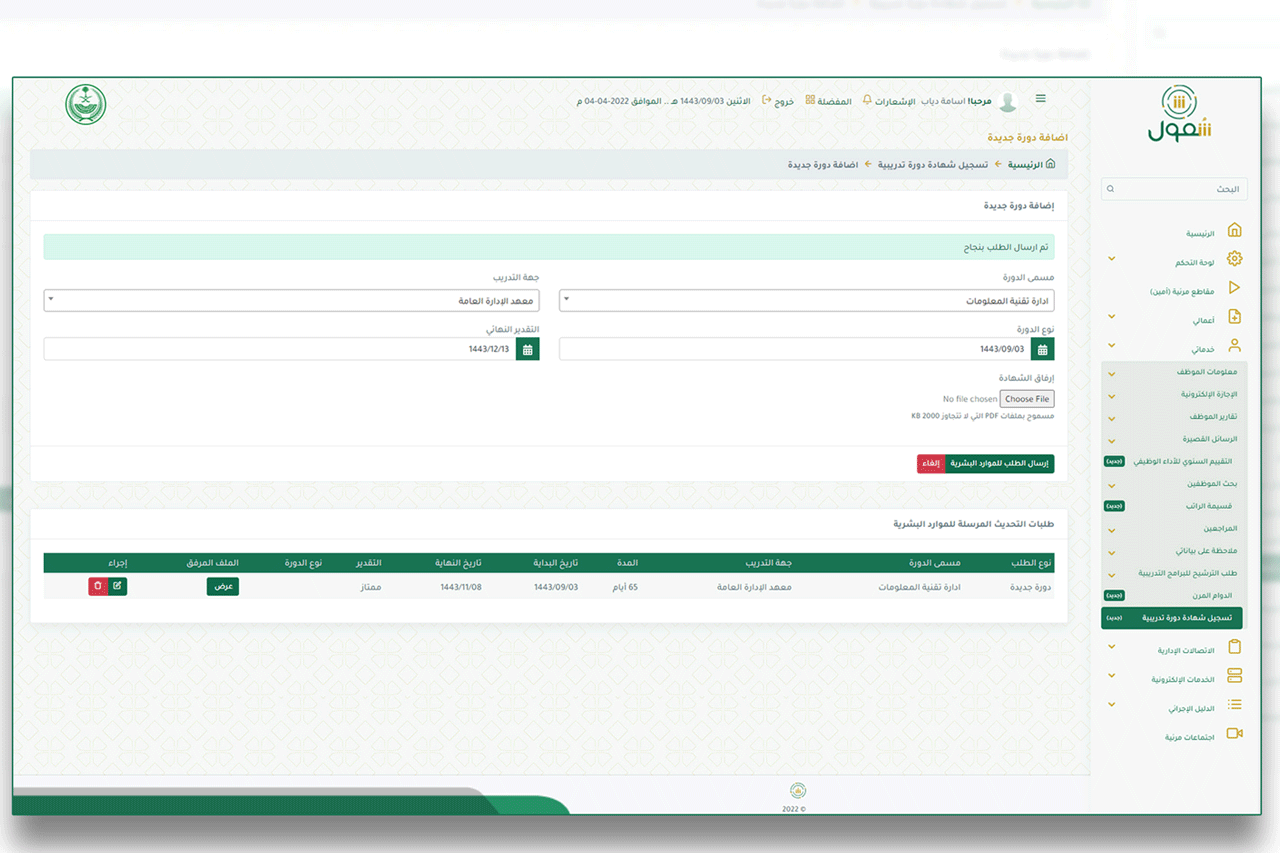
Task: Expand معلومات الموظف submenu chevron
Action: (x=1112, y=374)
